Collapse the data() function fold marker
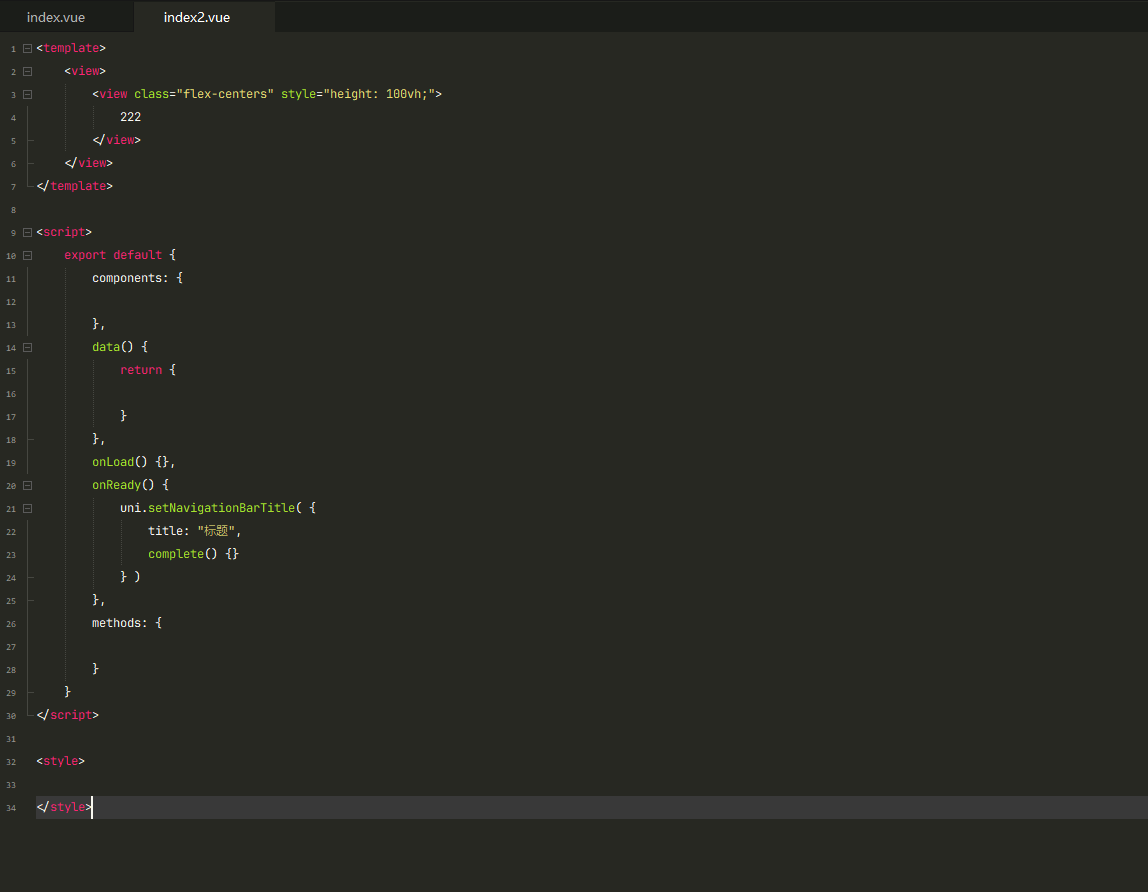The width and height of the screenshot is (1148, 892). pyautogui.click(x=27, y=347)
